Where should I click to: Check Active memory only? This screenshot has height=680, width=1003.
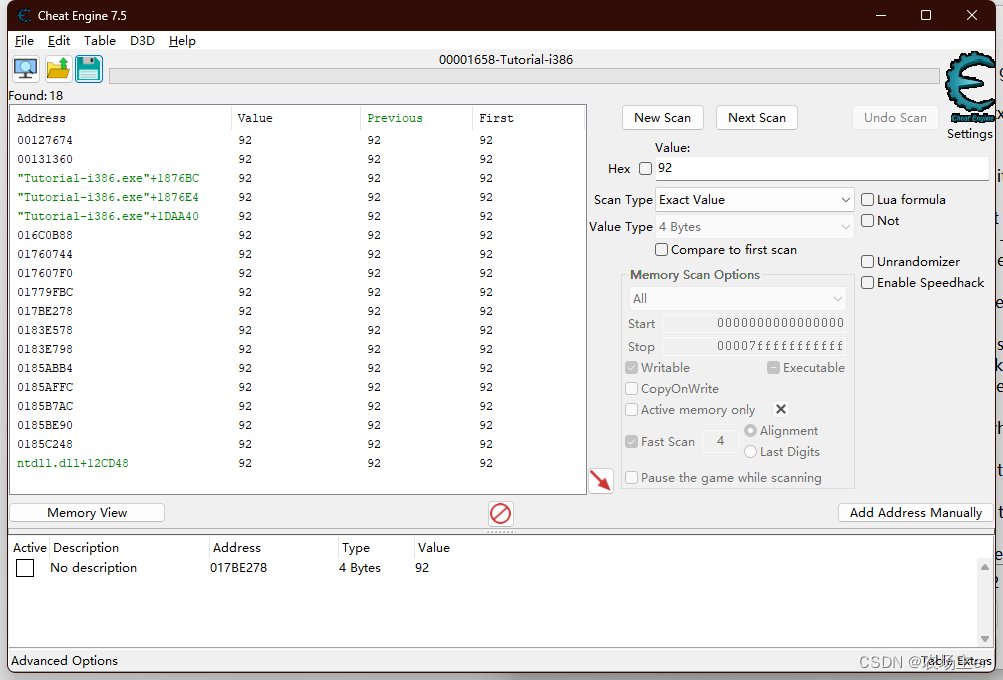click(x=631, y=410)
